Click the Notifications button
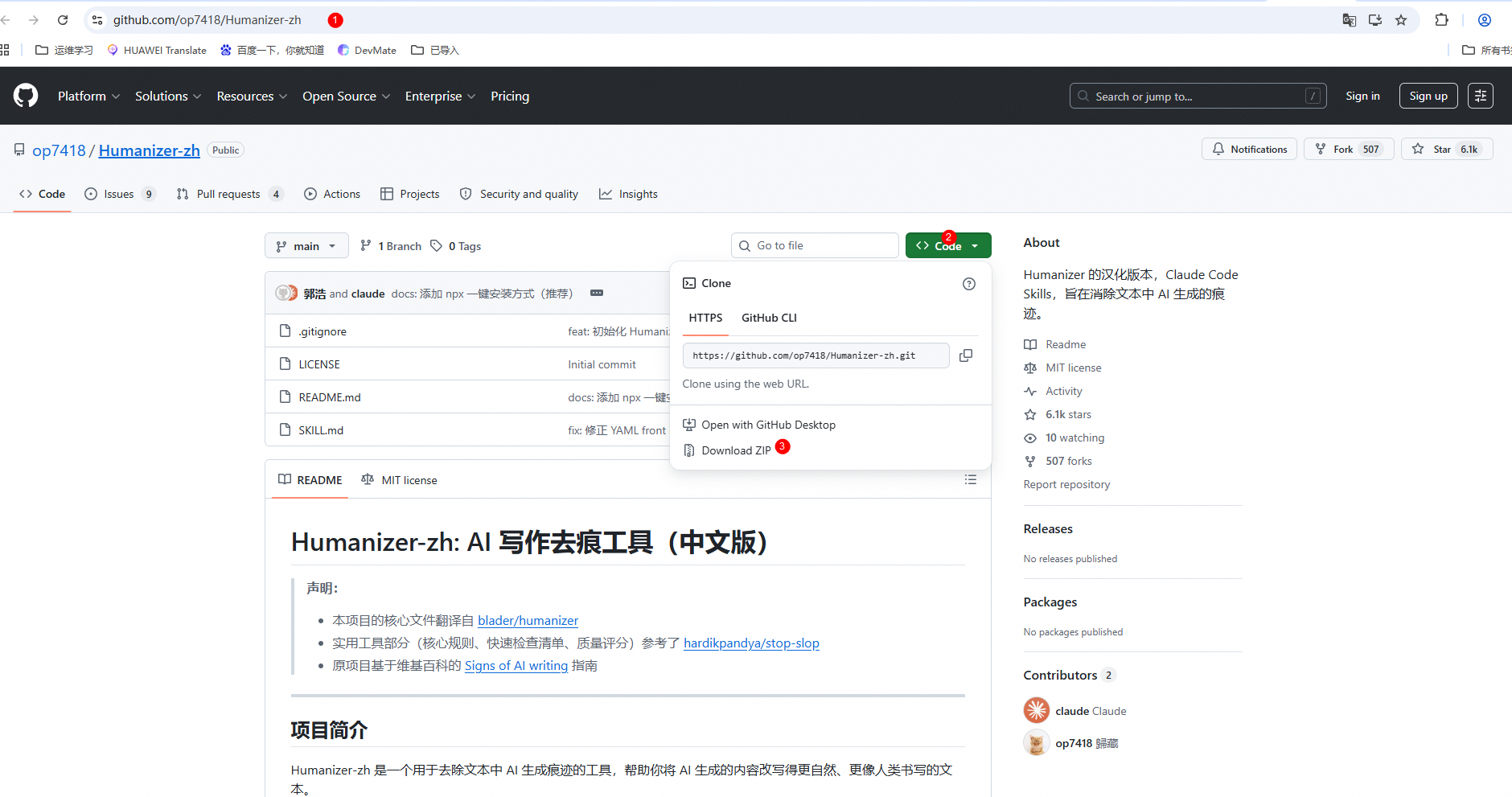1512x797 pixels. [x=1249, y=149]
